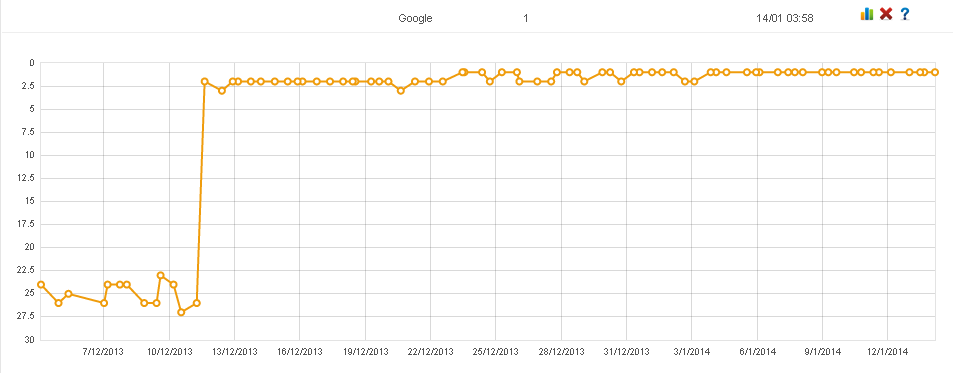Click the 12/1/2014 x-axis date label
This screenshot has width=953, height=373.
[x=887, y=352]
